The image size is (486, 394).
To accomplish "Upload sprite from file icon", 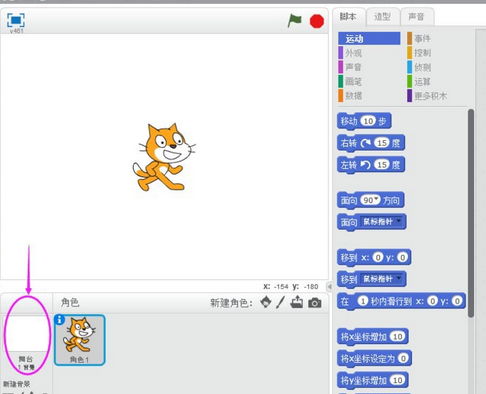I will (297, 302).
